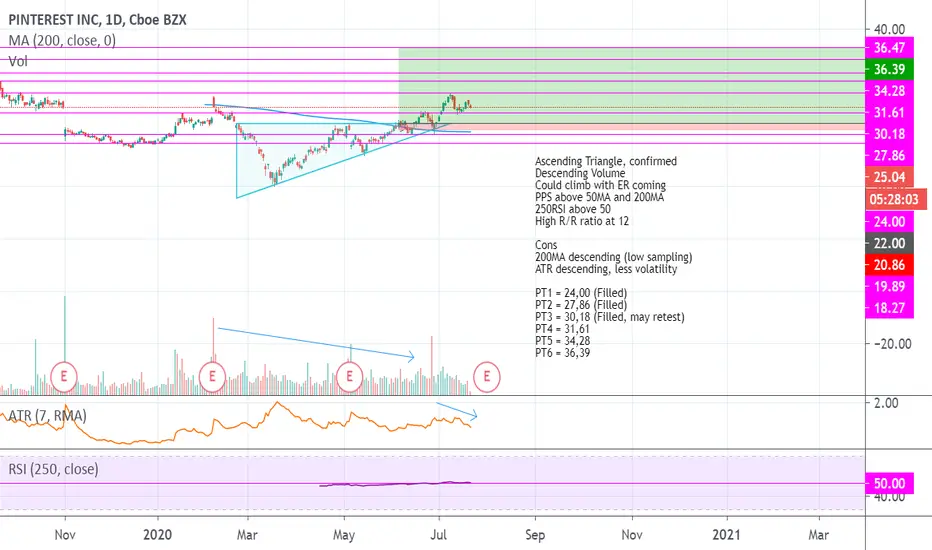Click the green 36.39 price label

[889, 69]
